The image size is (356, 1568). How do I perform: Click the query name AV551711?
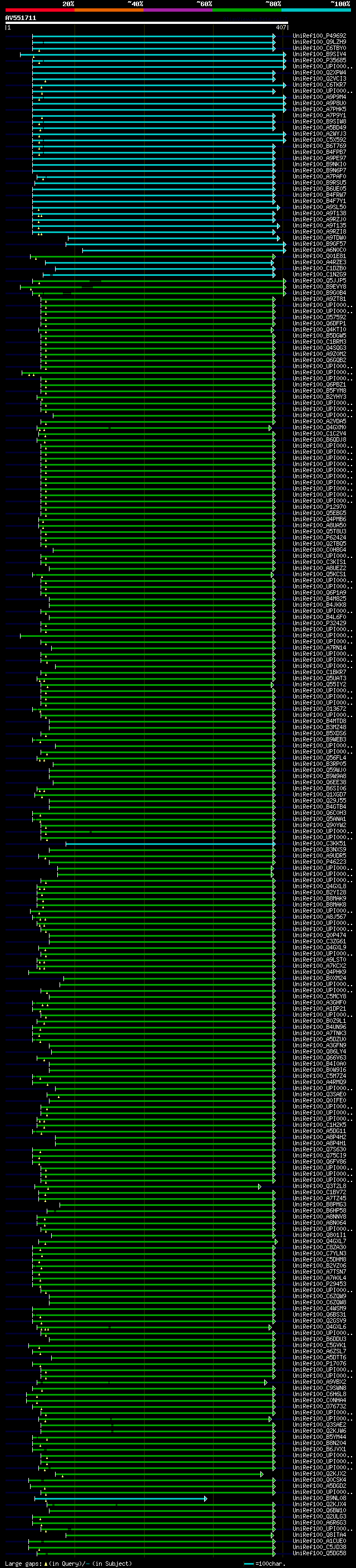[x=21, y=18]
